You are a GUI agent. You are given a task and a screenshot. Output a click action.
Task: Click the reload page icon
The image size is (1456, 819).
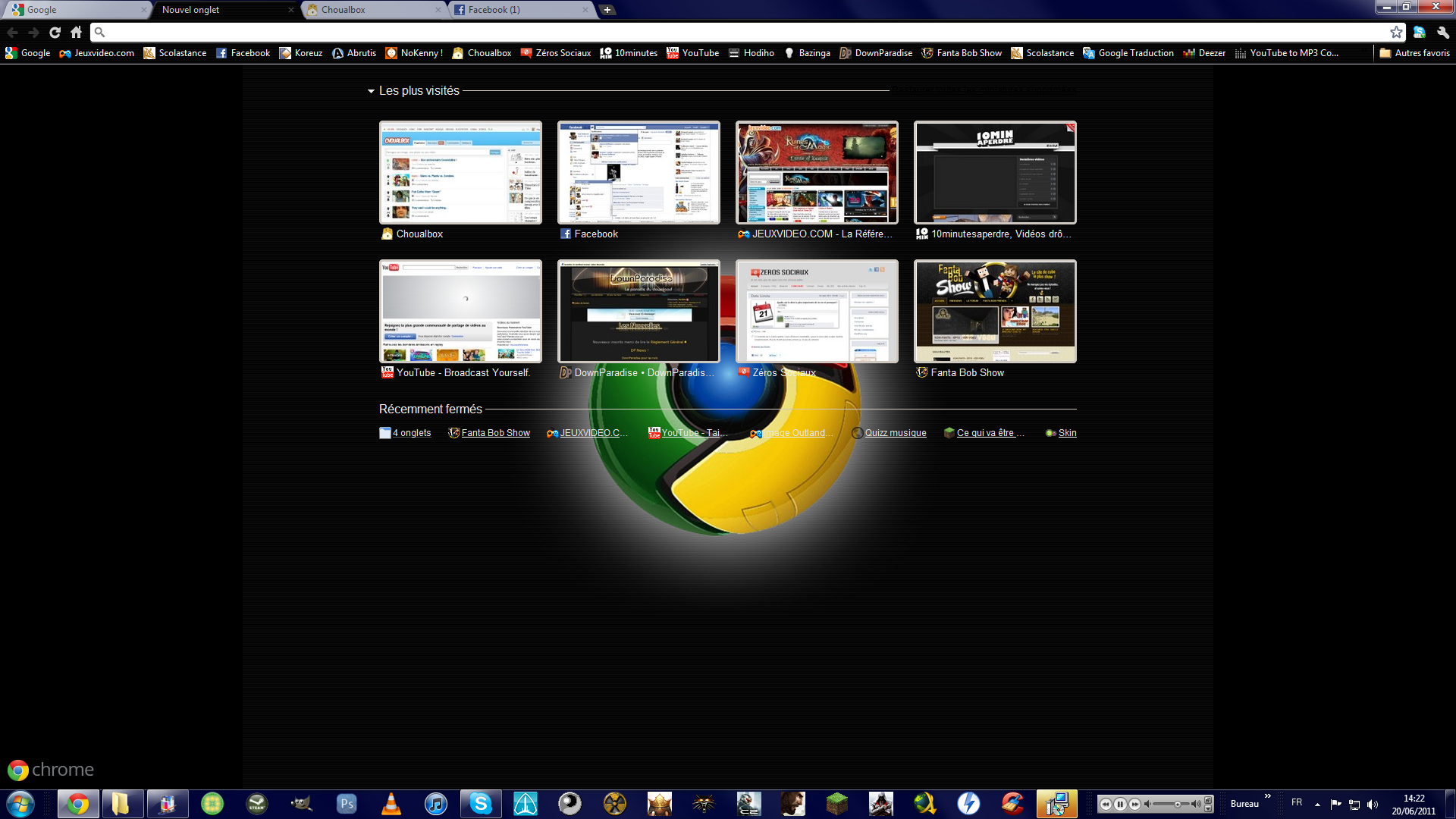point(55,32)
